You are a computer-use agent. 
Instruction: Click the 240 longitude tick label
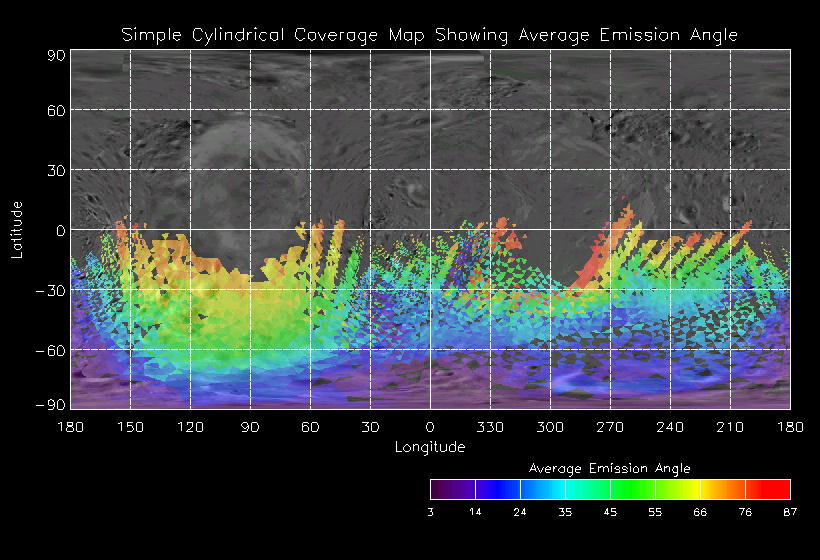(x=670, y=427)
